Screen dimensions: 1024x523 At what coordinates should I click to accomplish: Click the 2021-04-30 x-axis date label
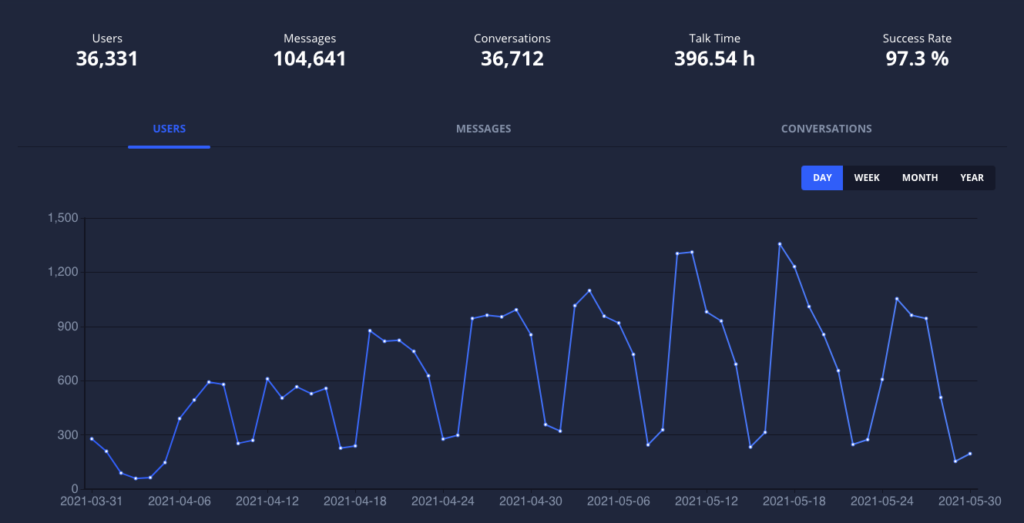tap(530, 501)
